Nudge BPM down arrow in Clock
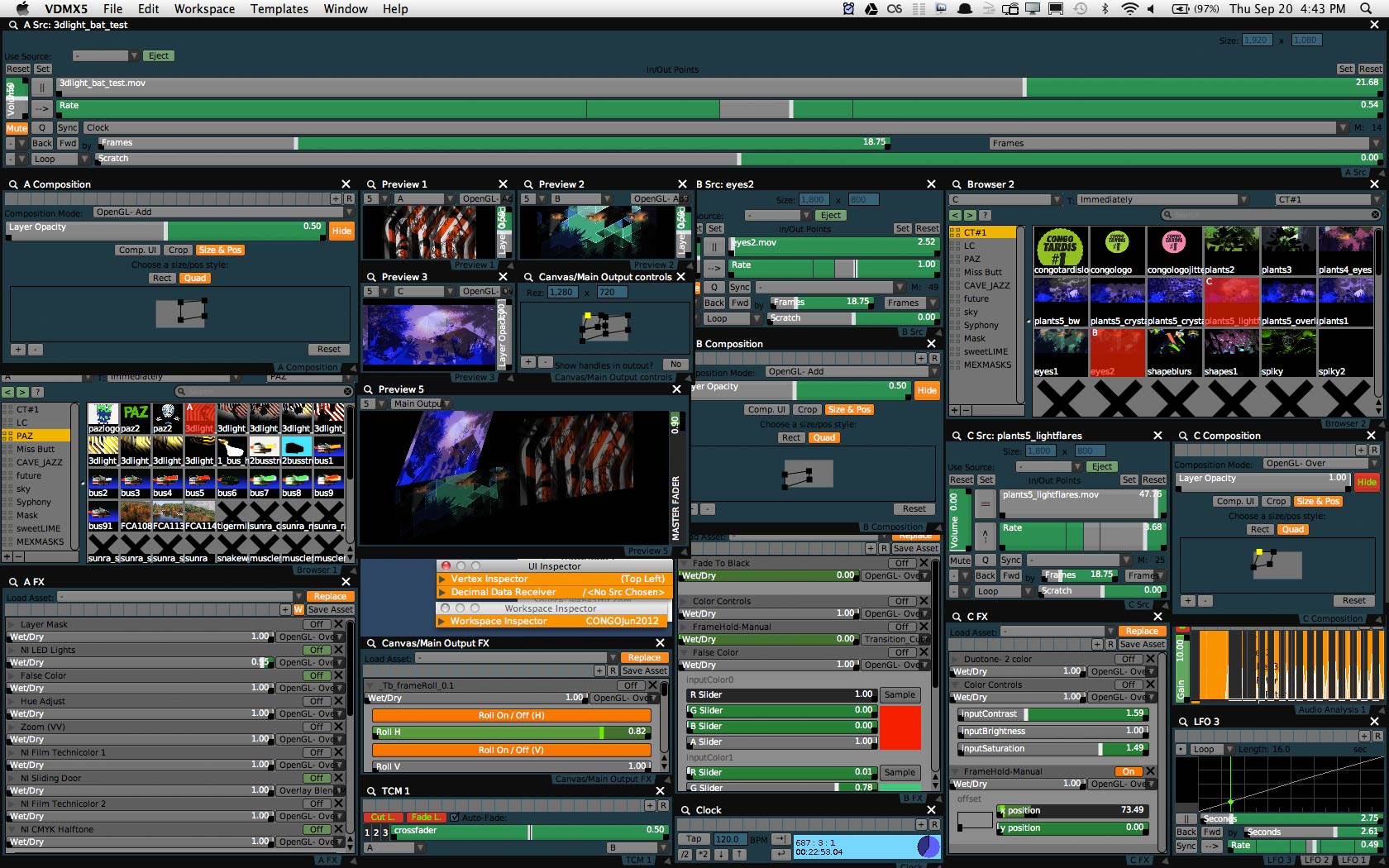This screenshot has height=868, width=1389. 721,855
